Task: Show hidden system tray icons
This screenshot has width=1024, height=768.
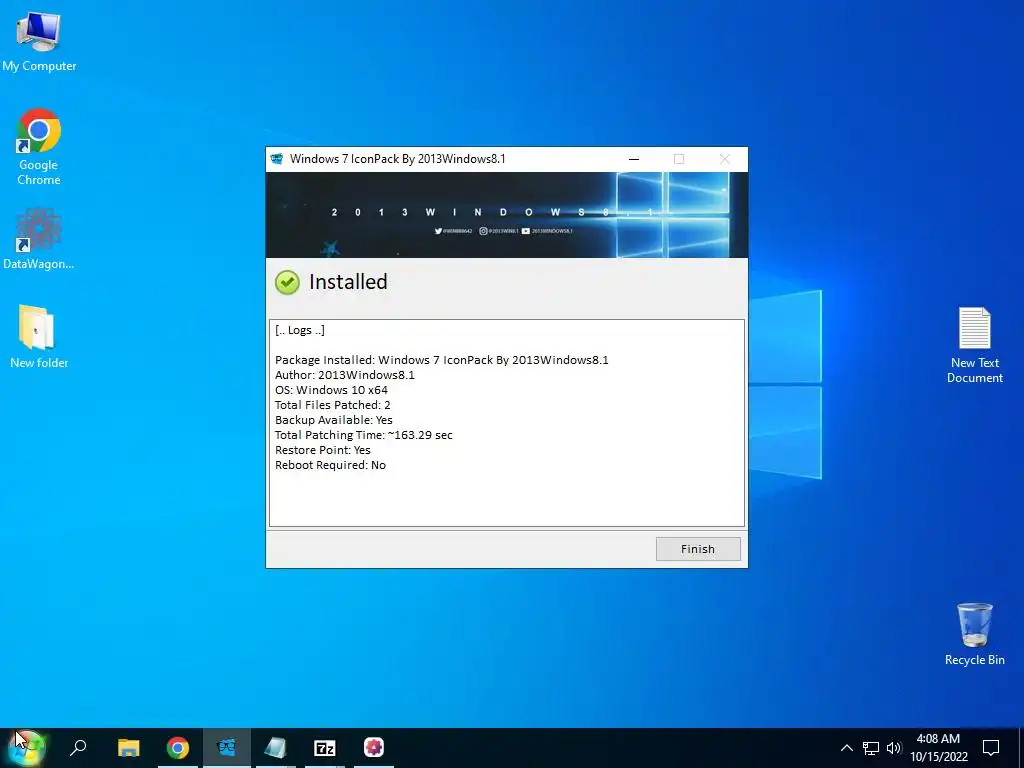Action: tap(846, 748)
